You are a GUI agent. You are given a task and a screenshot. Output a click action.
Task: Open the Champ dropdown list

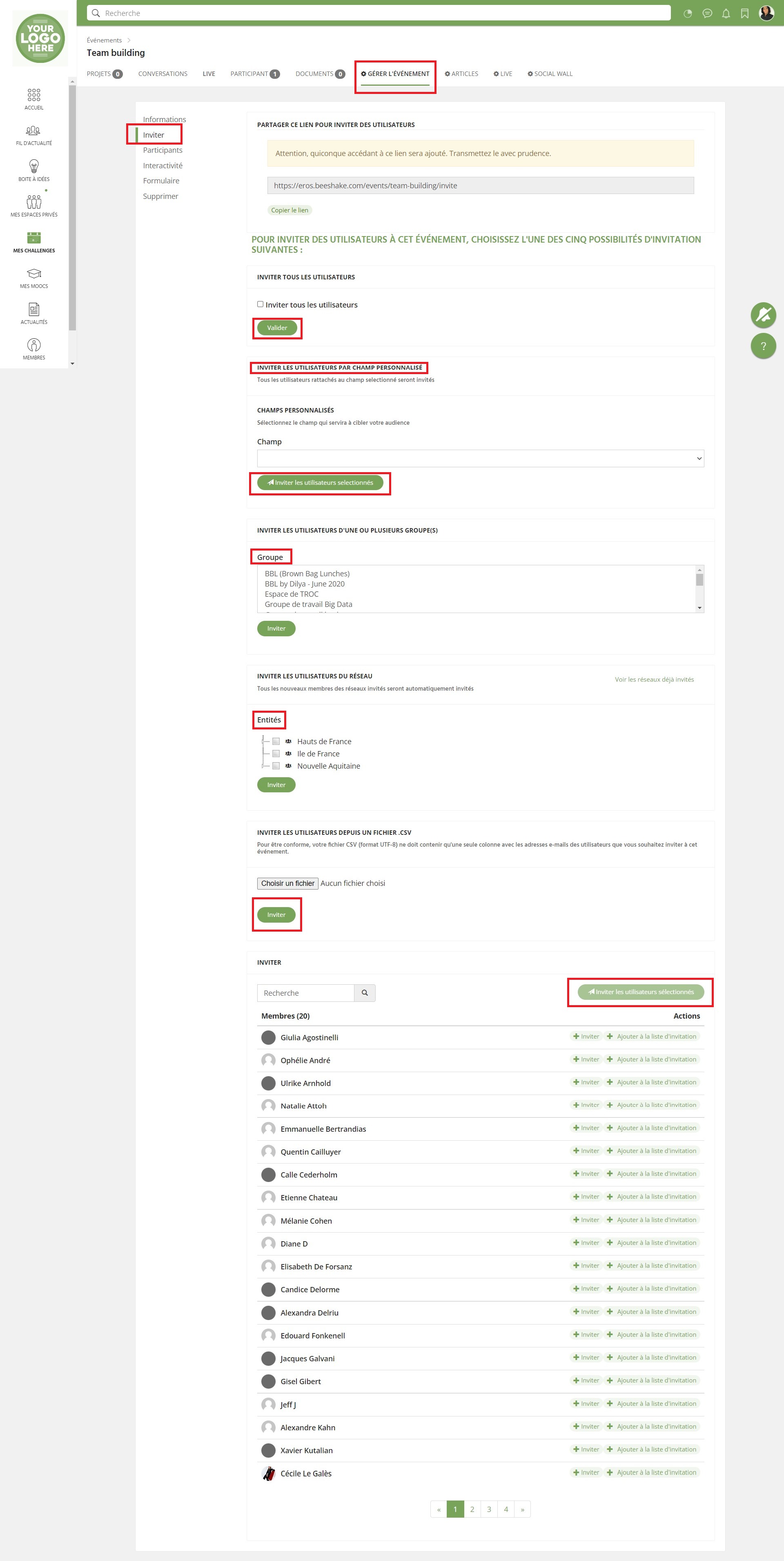[x=480, y=458]
